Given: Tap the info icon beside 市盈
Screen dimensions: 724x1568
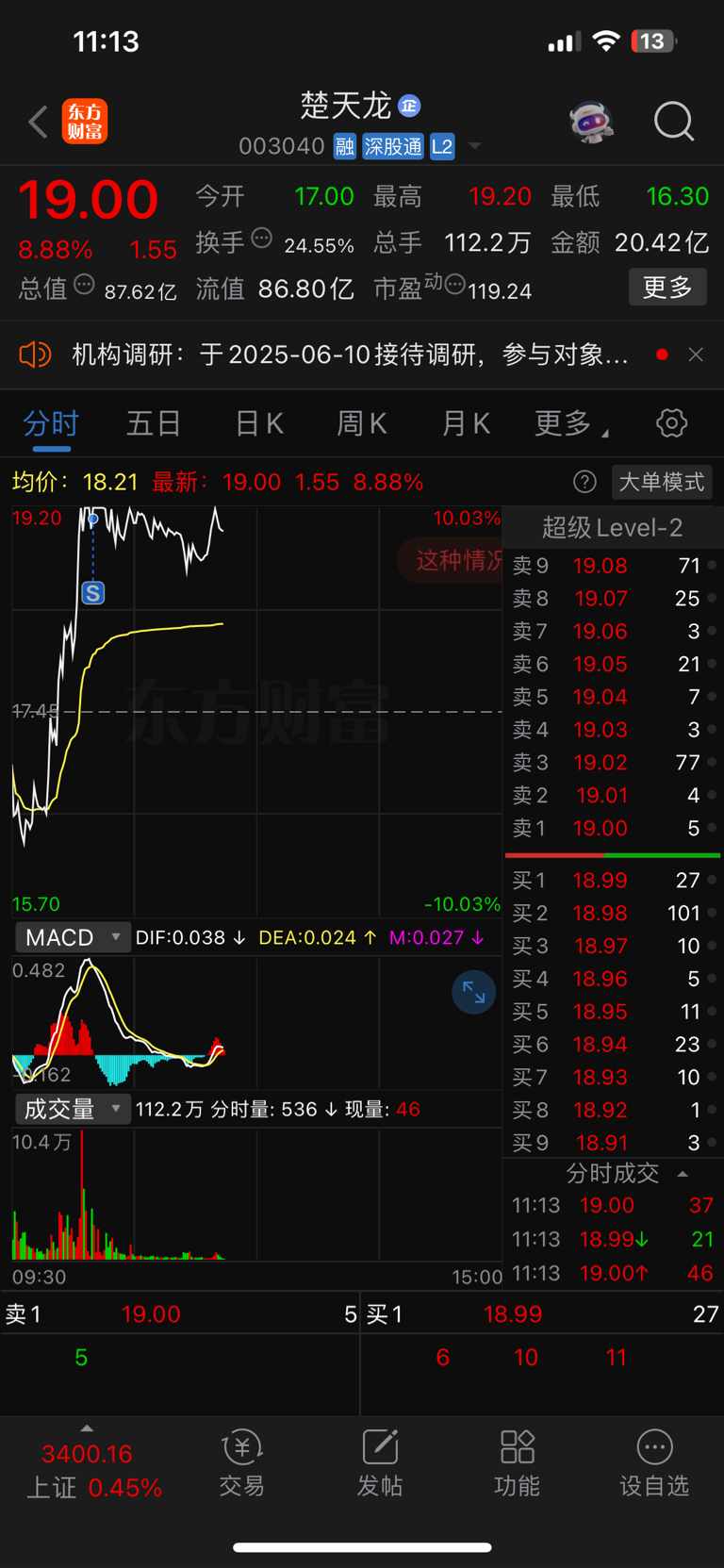Looking at the screenshot, I should [454, 284].
